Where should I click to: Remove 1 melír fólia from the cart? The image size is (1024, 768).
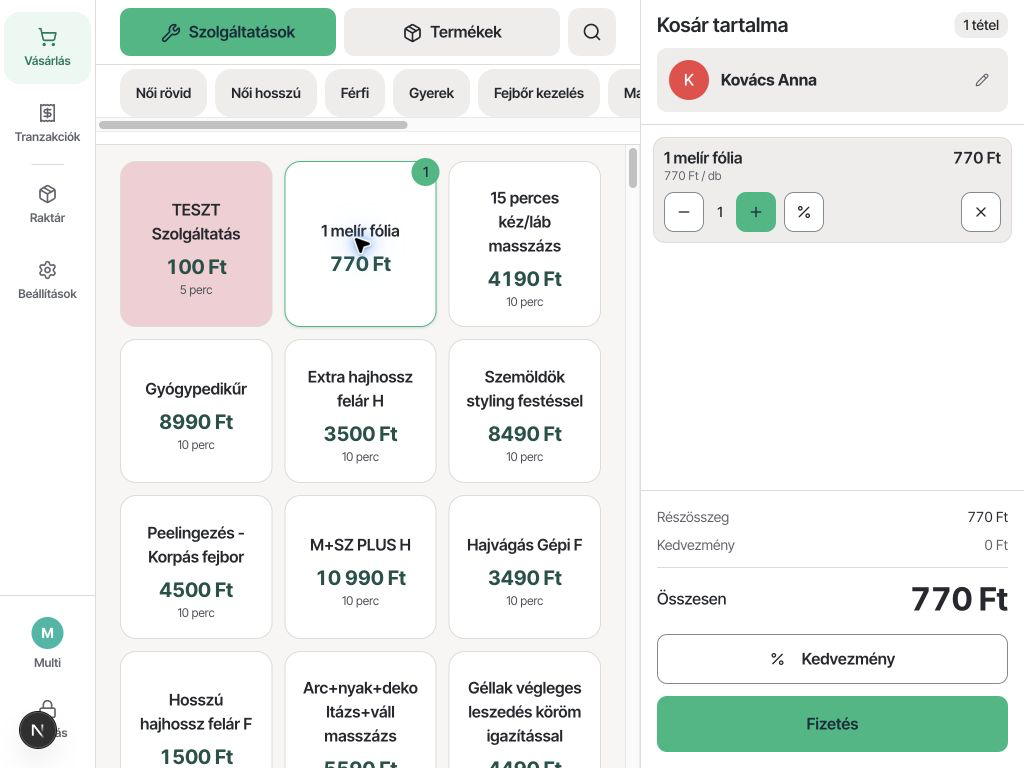[x=981, y=212]
